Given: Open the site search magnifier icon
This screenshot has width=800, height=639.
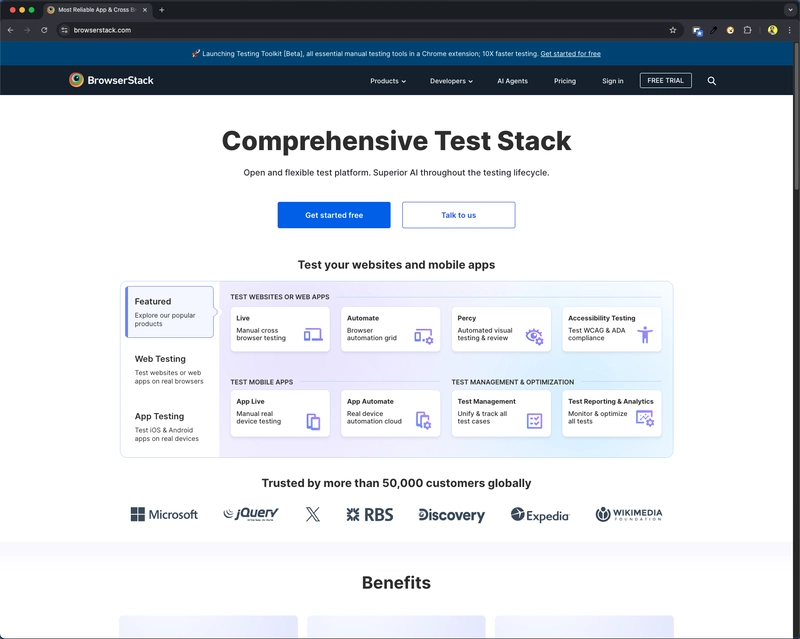Looking at the screenshot, I should pos(711,81).
